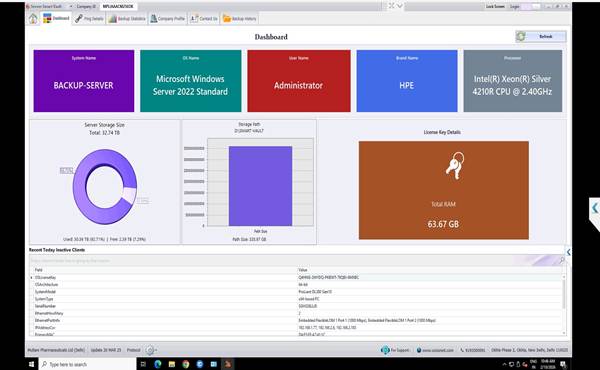Click the Login button in title bar

coord(515,7)
